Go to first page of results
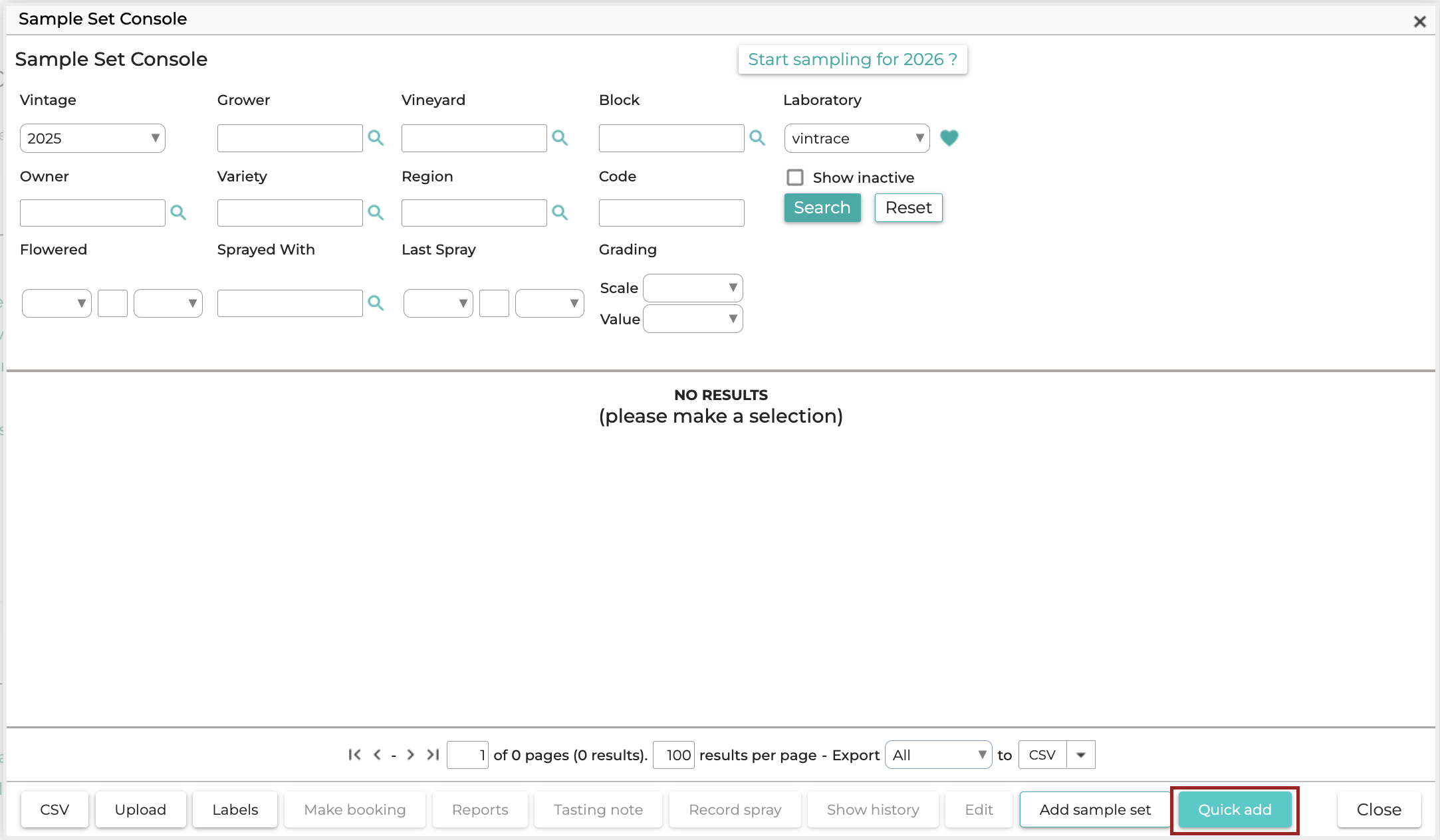 tap(354, 754)
